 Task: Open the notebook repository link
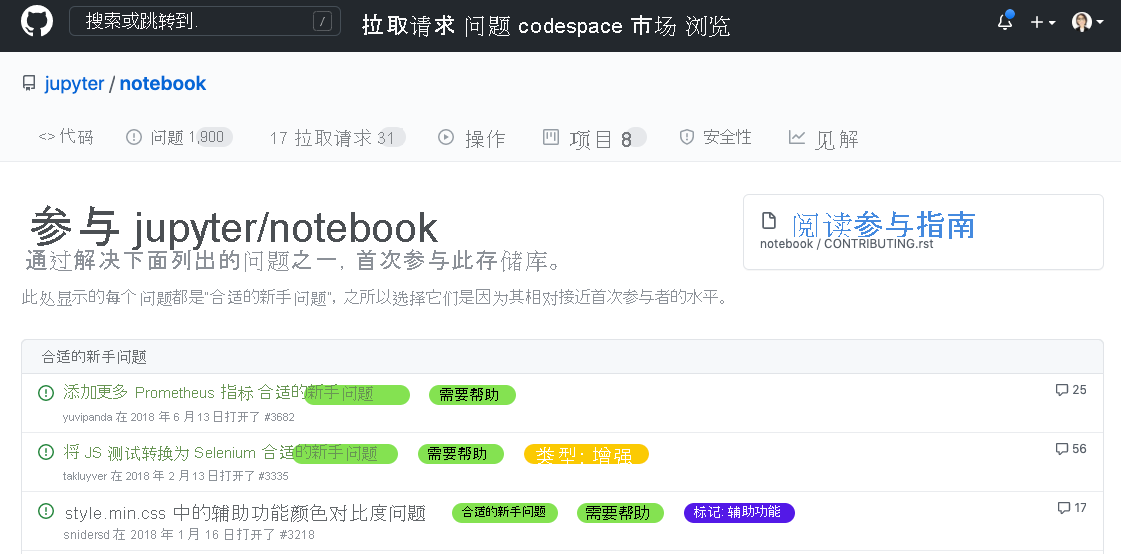[163, 84]
